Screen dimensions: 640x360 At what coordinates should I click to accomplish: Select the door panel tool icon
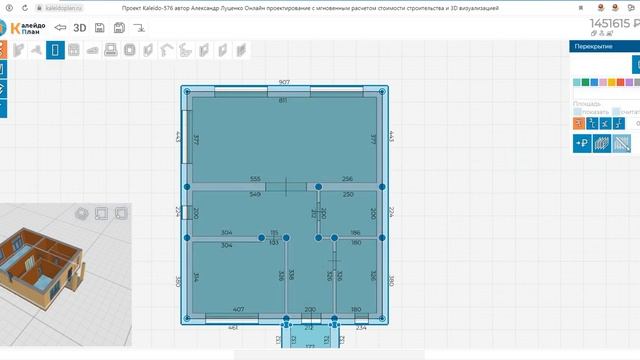click(x=148, y=50)
